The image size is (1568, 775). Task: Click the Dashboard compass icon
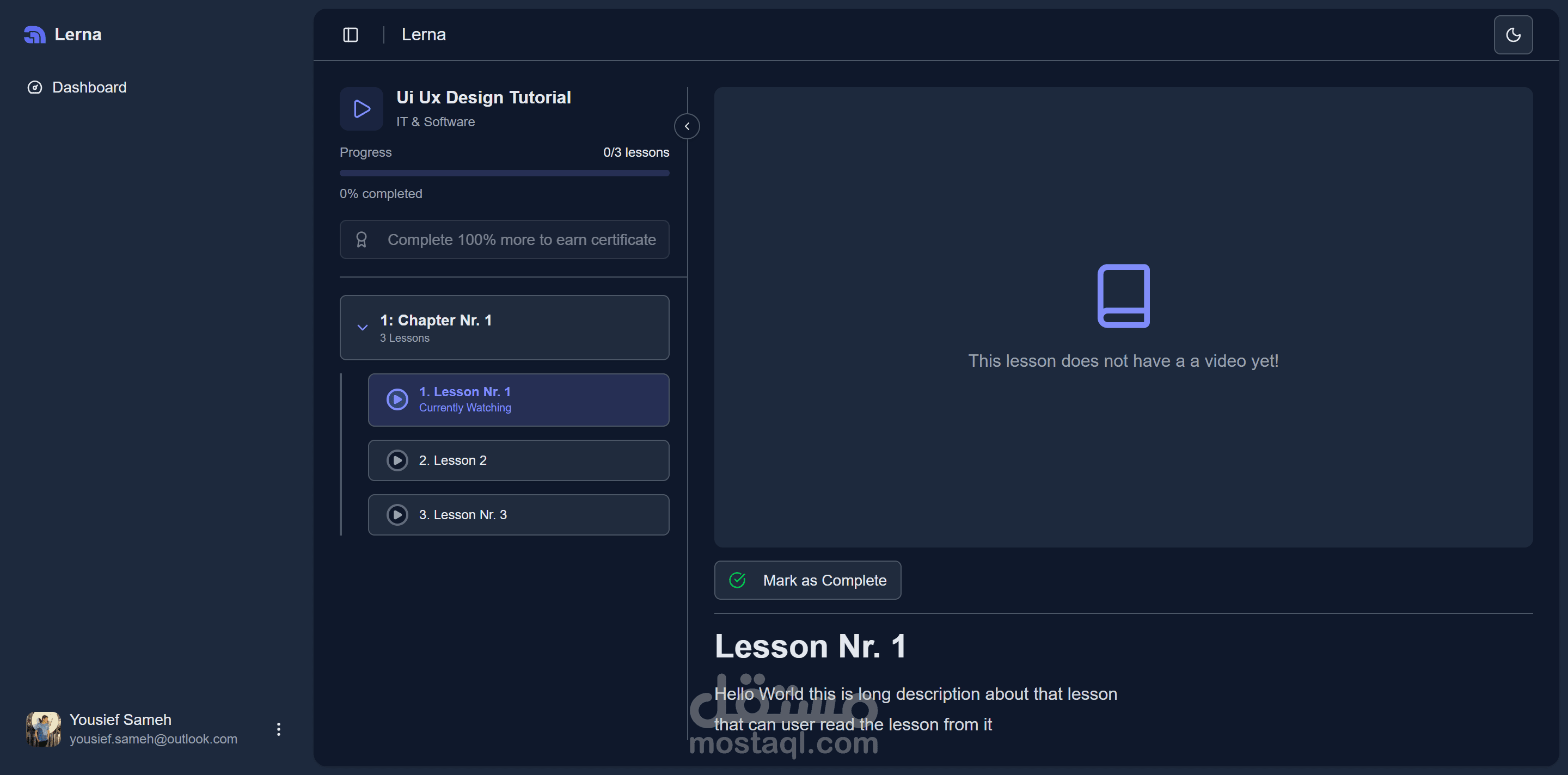[35, 87]
